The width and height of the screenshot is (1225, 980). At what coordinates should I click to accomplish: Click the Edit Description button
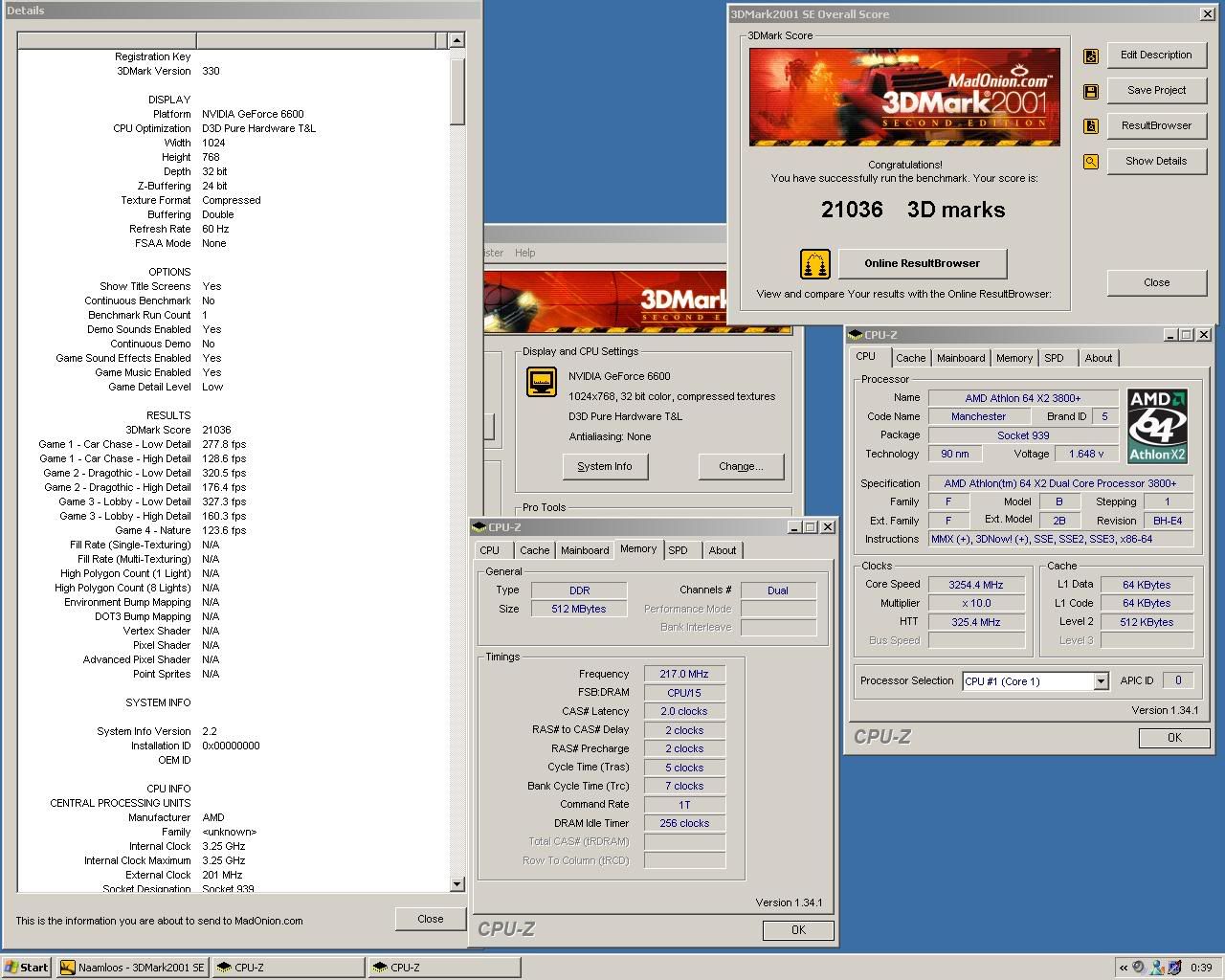[x=1156, y=56]
